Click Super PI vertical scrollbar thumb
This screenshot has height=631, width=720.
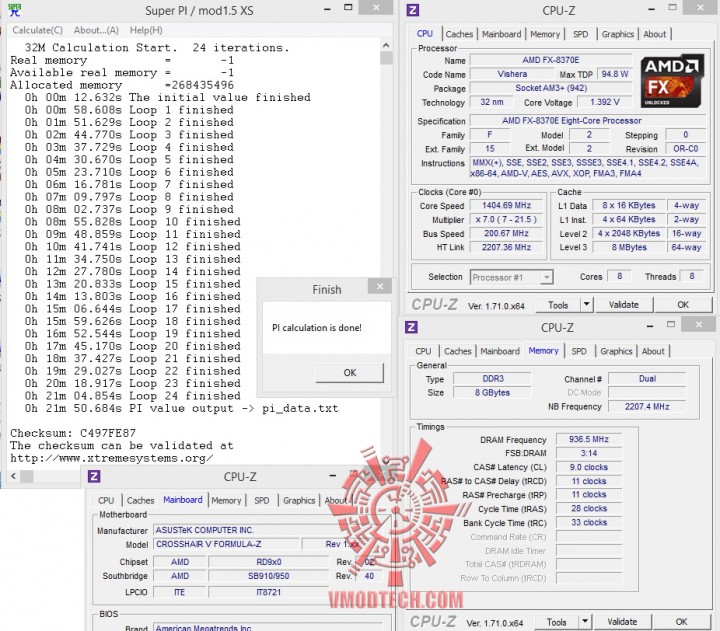click(386, 58)
